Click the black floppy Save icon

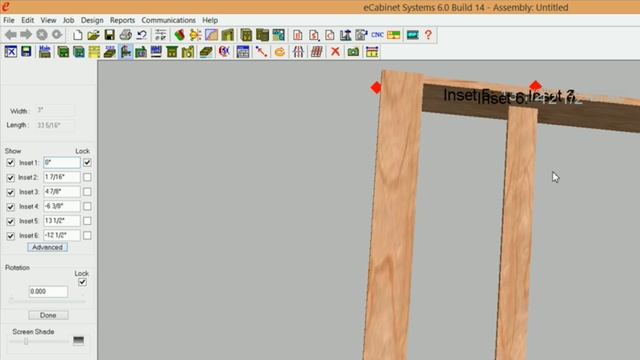tap(109, 35)
